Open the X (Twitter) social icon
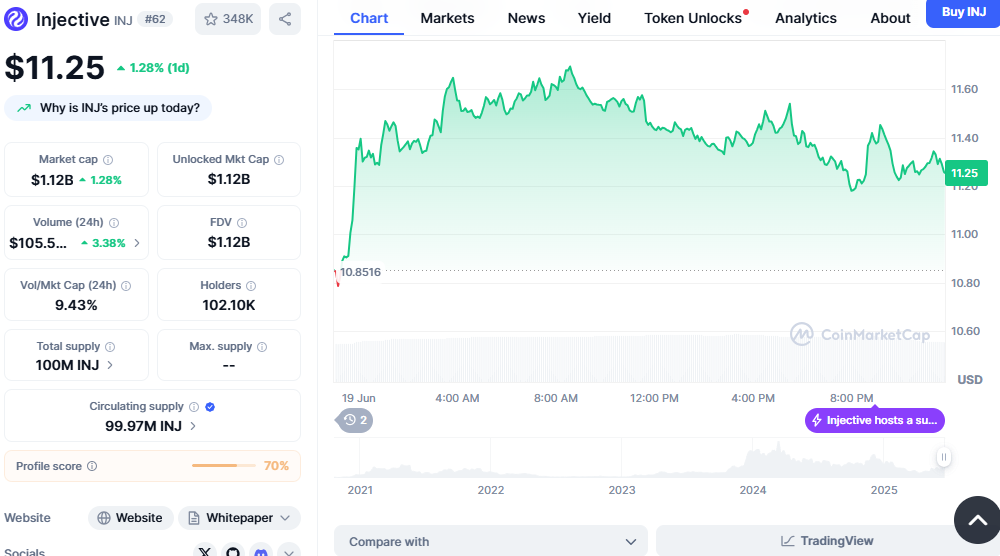Image resolution: width=1000 pixels, height=556 pixels. 205,552
